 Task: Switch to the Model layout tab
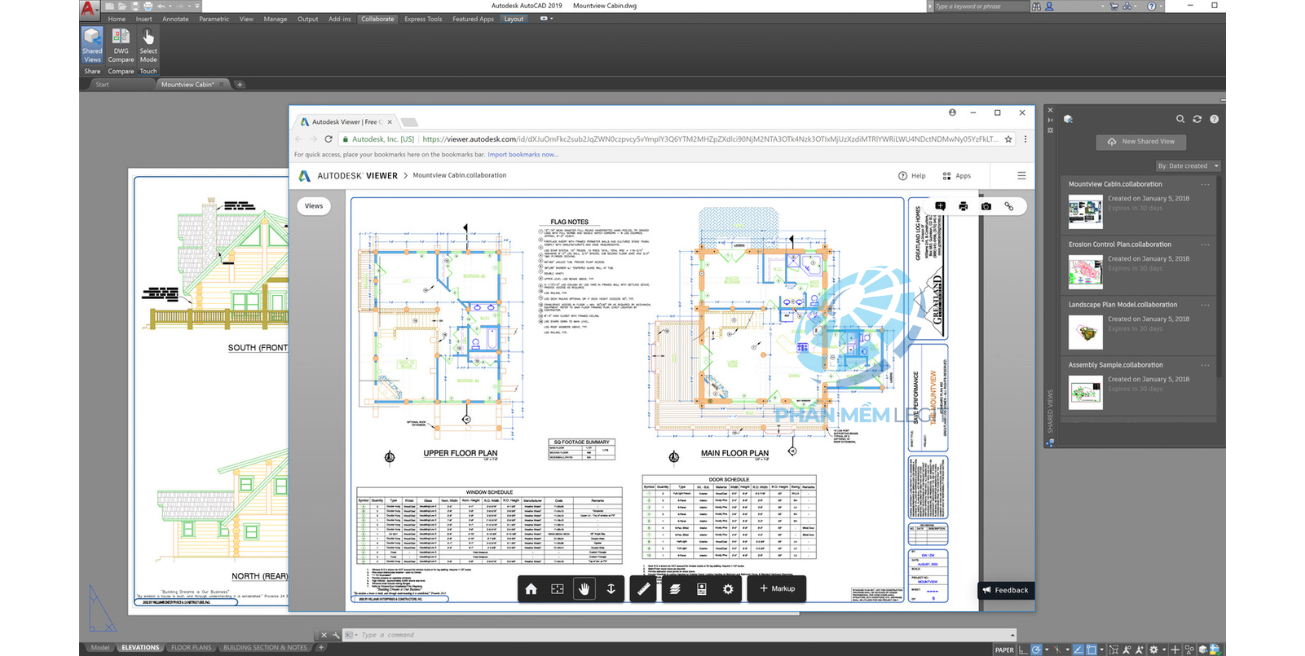coord(100,648)
